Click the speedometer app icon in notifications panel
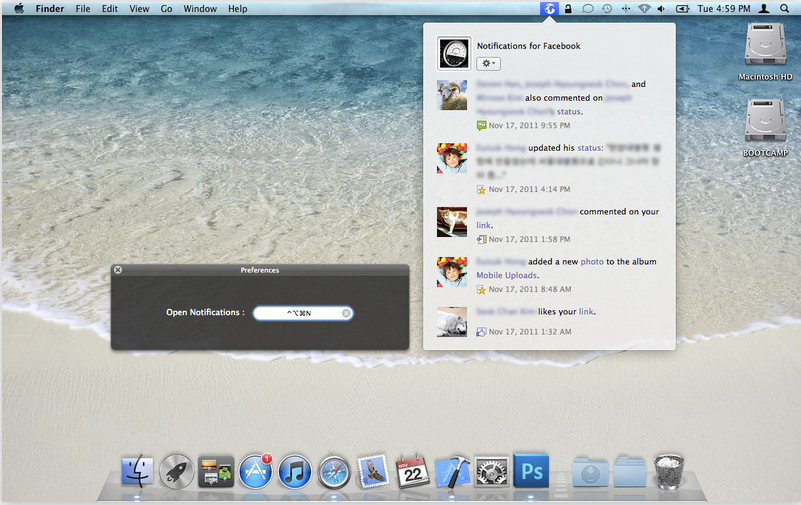The image size is (801, 505). [x=454, y=53]
